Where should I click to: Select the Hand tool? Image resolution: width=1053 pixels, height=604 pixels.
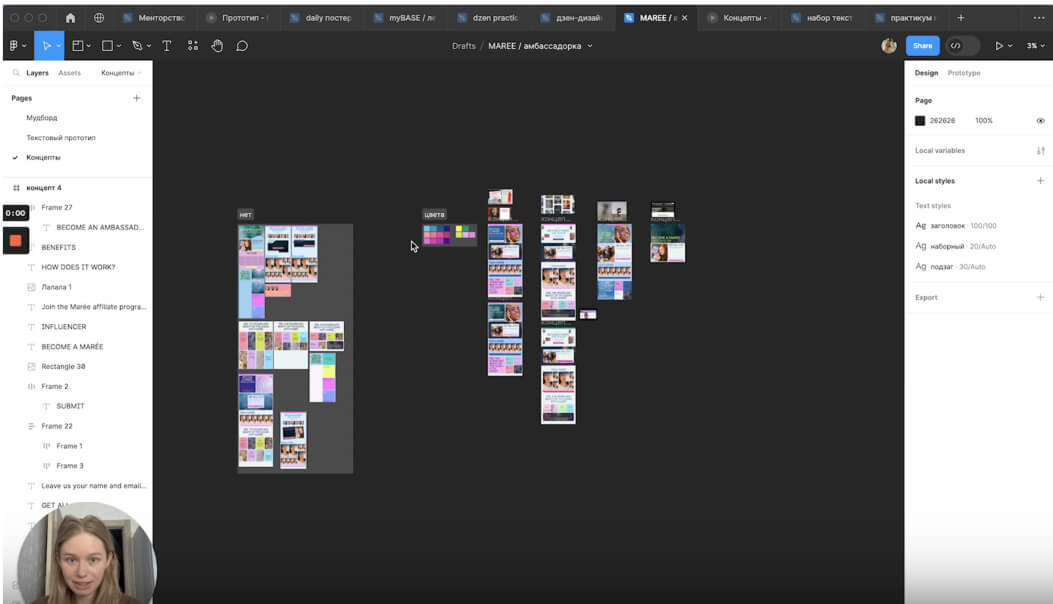pos(217,46)
